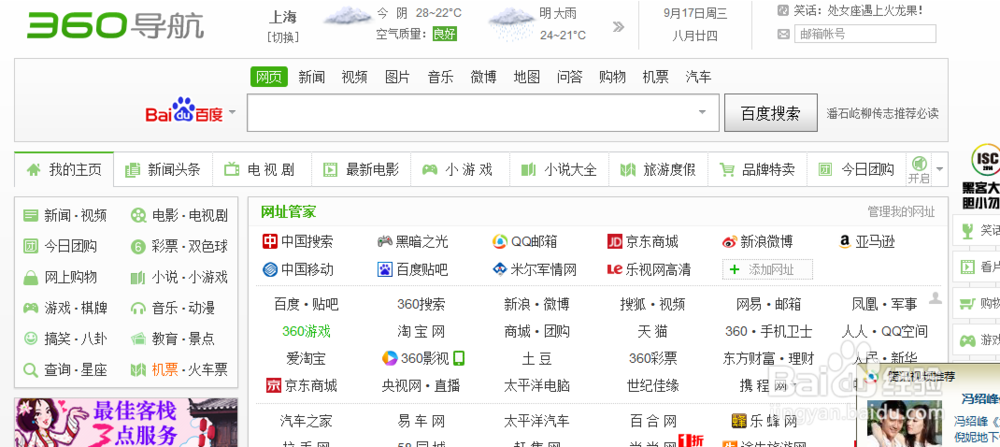Click the heavy rain icon for tomorrow

511,24
